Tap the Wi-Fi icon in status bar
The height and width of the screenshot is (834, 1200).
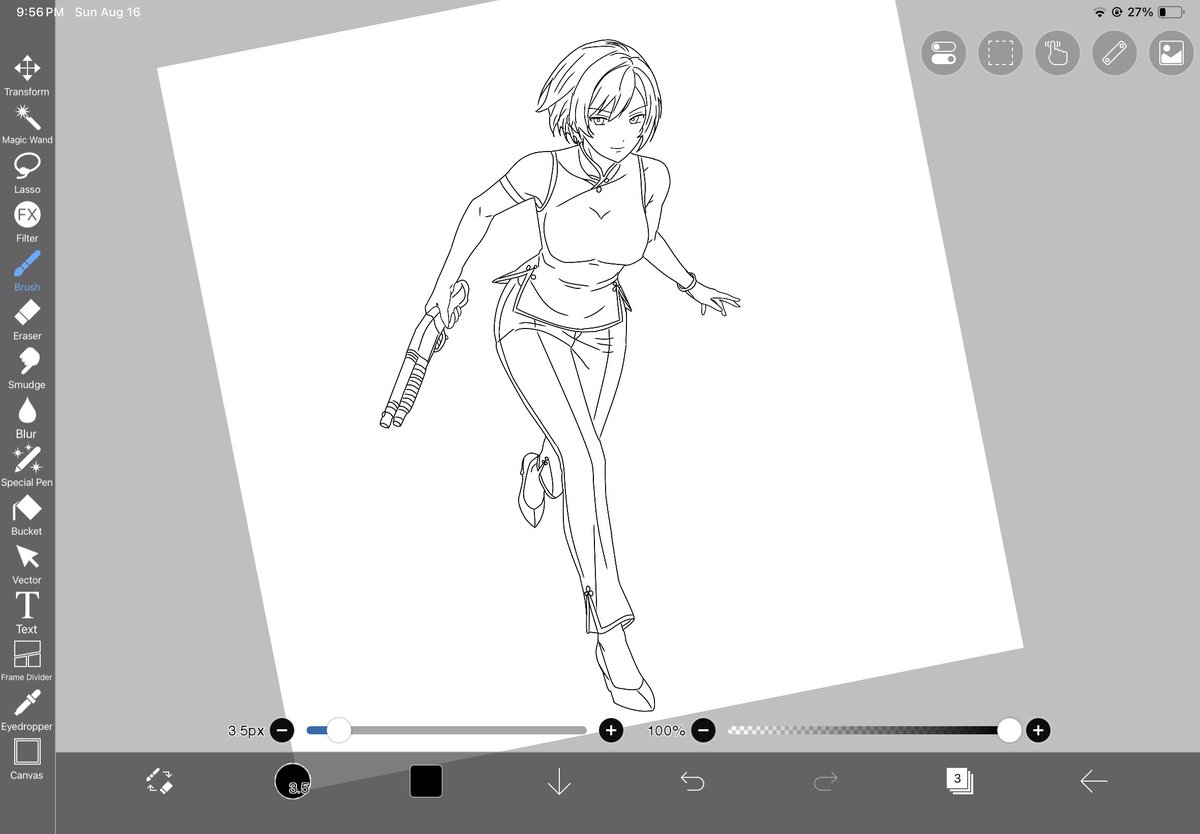click(1100, 12)
